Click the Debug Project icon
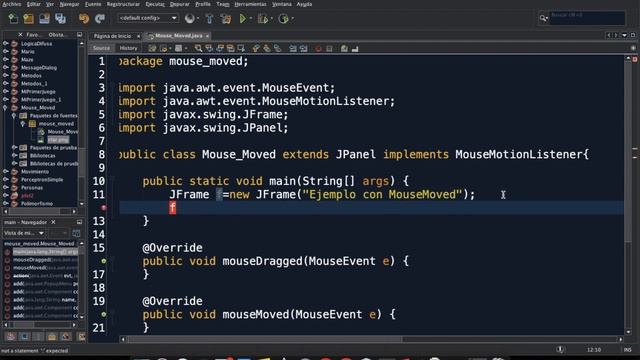 coord(263,18)
